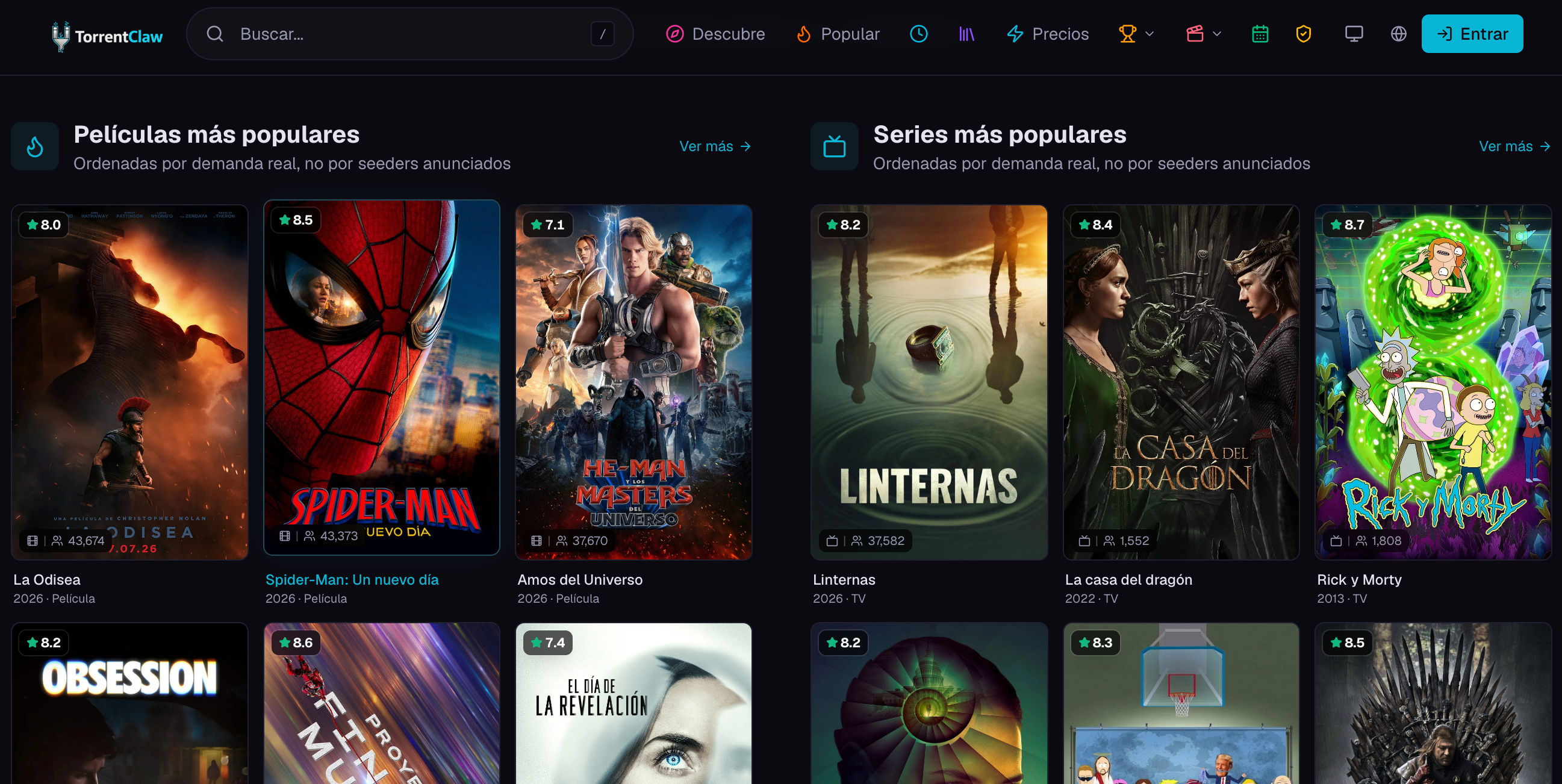
Task: Click the monitor display icon
Action: pyautogui.click(x=1354, y=34)
